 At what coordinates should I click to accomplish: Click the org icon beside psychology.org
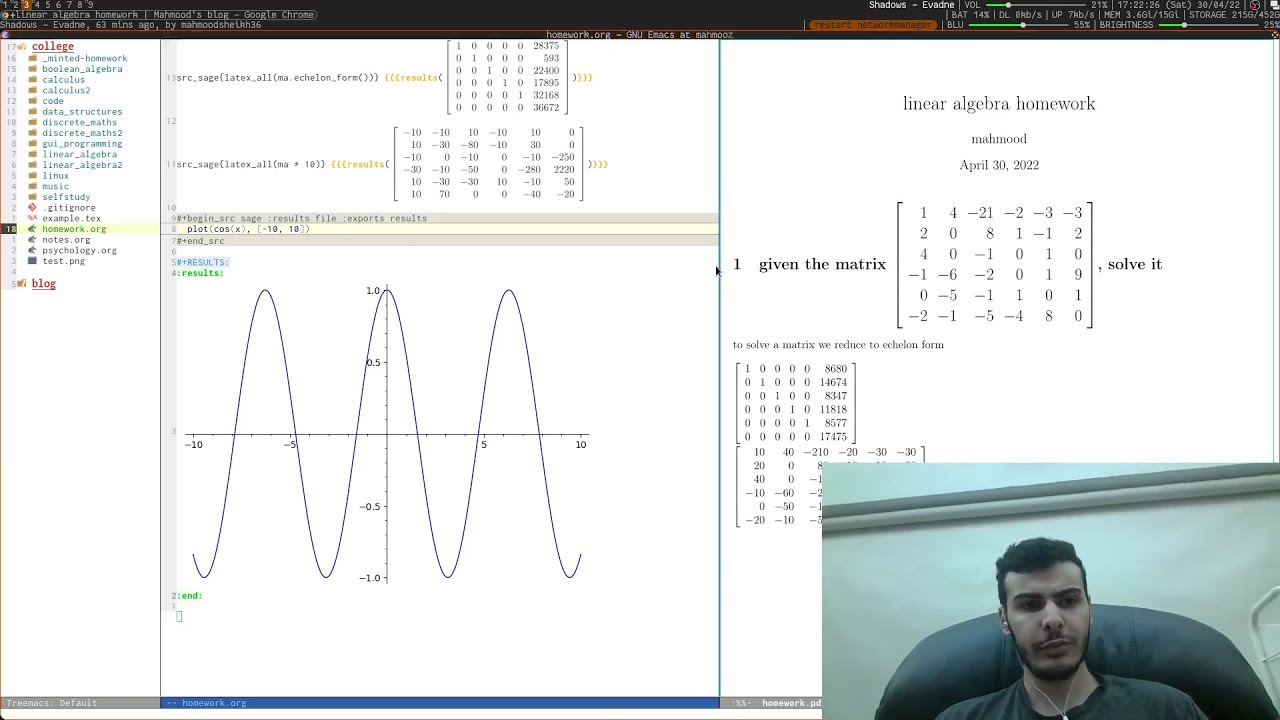(x=33, y=250)
